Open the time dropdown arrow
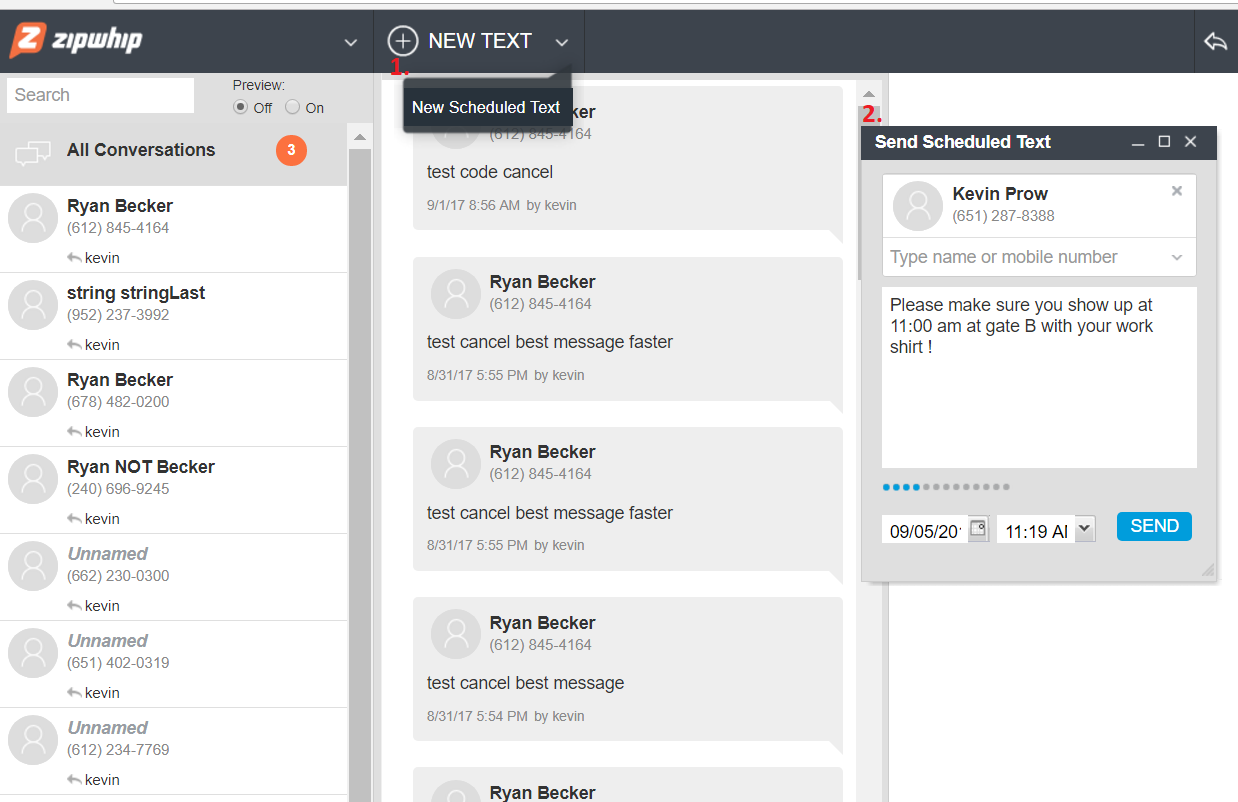The height and width of the screenshot is (802, 1238). tap(1085, 529)
